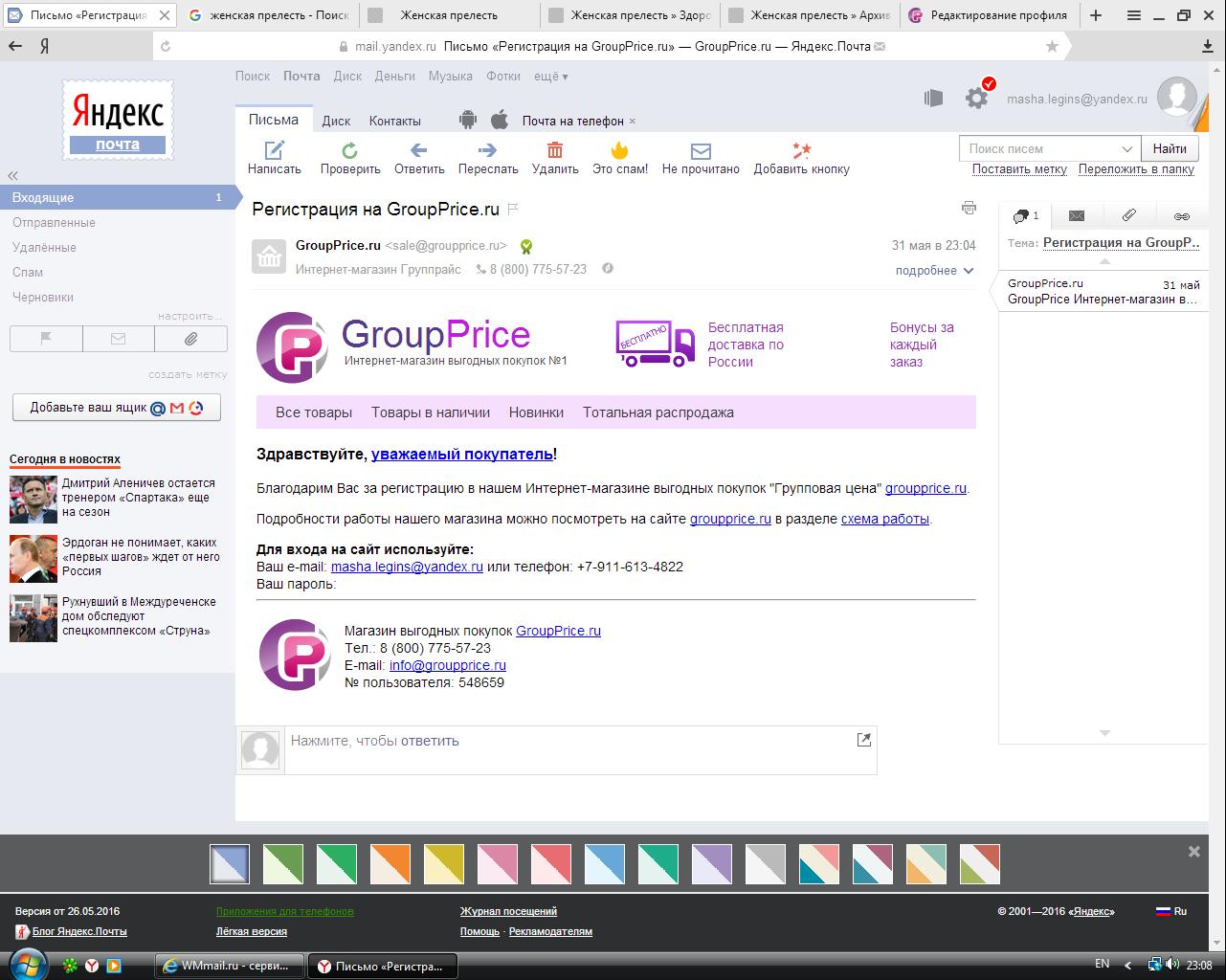Show the conversation thread tab
This screenshot has height=980, width=1226.
click(1025, 216)
